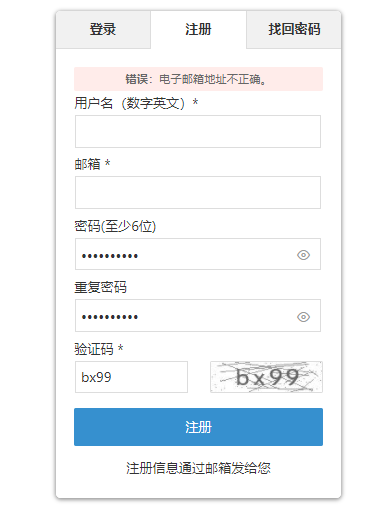
Task: Select the 注册 tab
Action: 198,29
